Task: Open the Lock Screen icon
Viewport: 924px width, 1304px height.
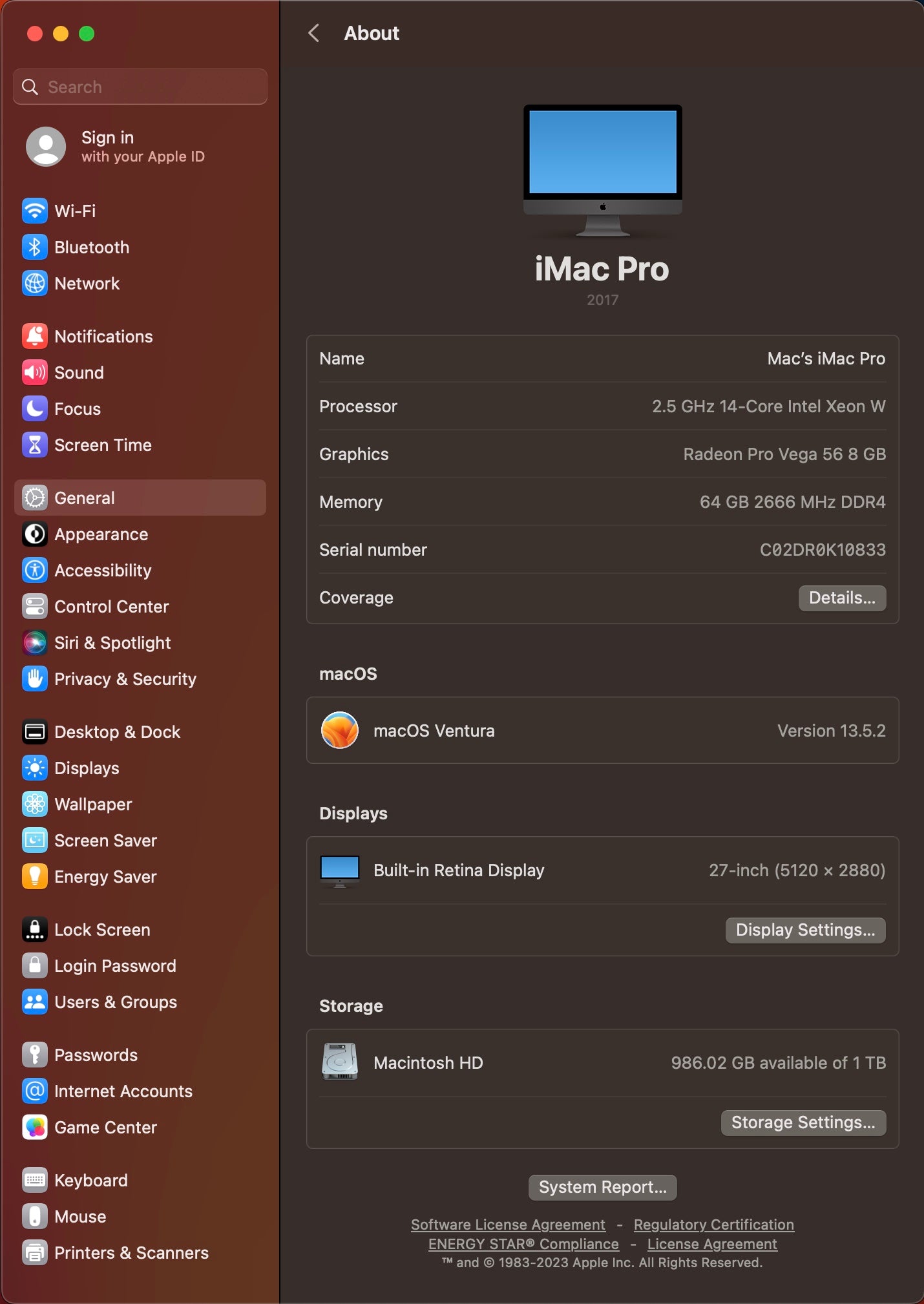Action: pyautogui.click(x=34, y=929)
